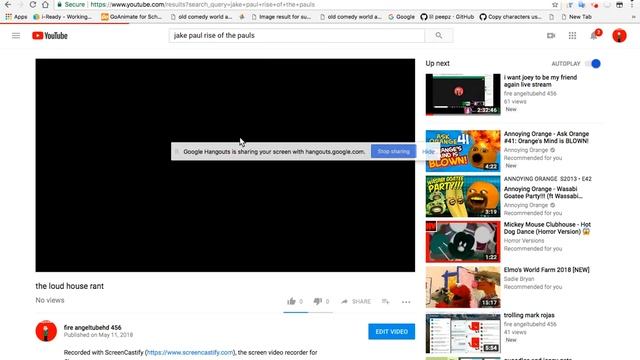640x360 pixels.
Task: Bookmark this page with the star
Action: pos(555,5)
